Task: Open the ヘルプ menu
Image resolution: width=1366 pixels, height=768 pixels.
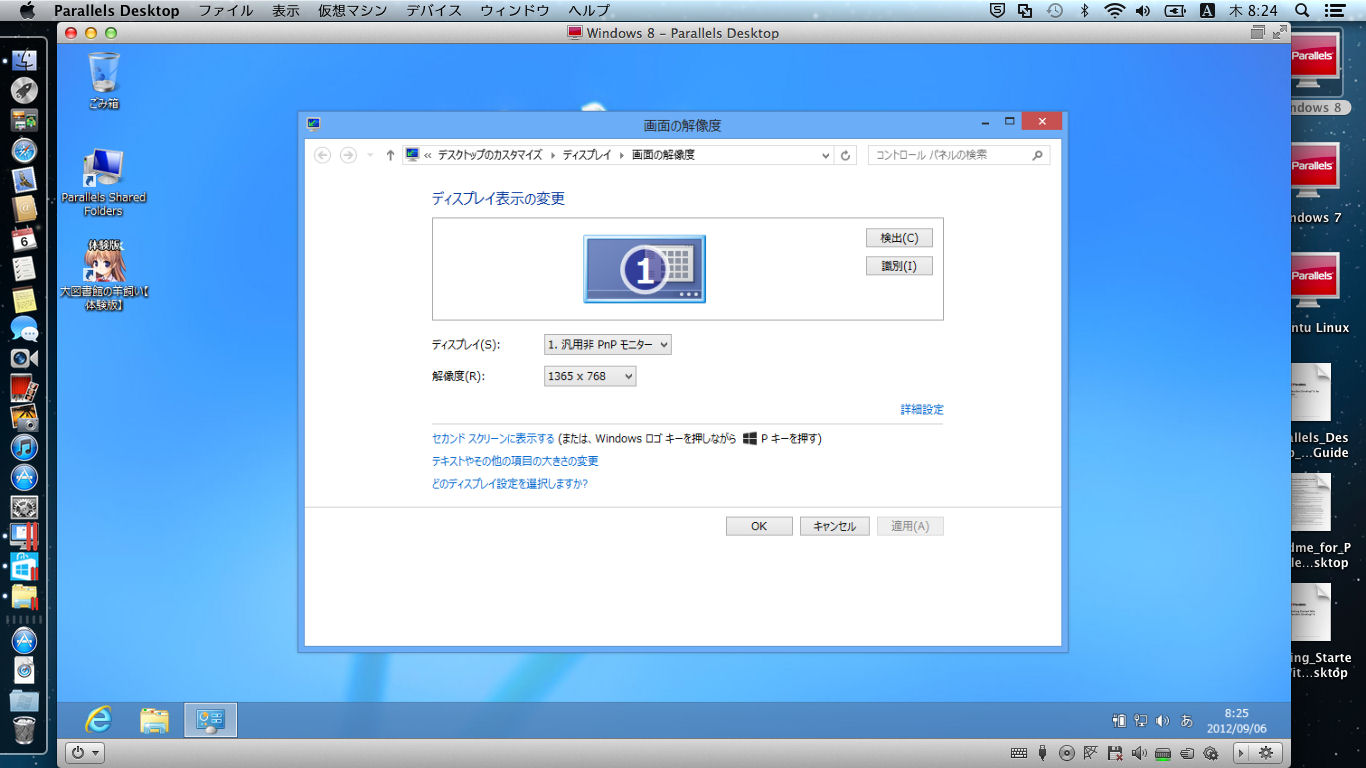Action: 589,10
